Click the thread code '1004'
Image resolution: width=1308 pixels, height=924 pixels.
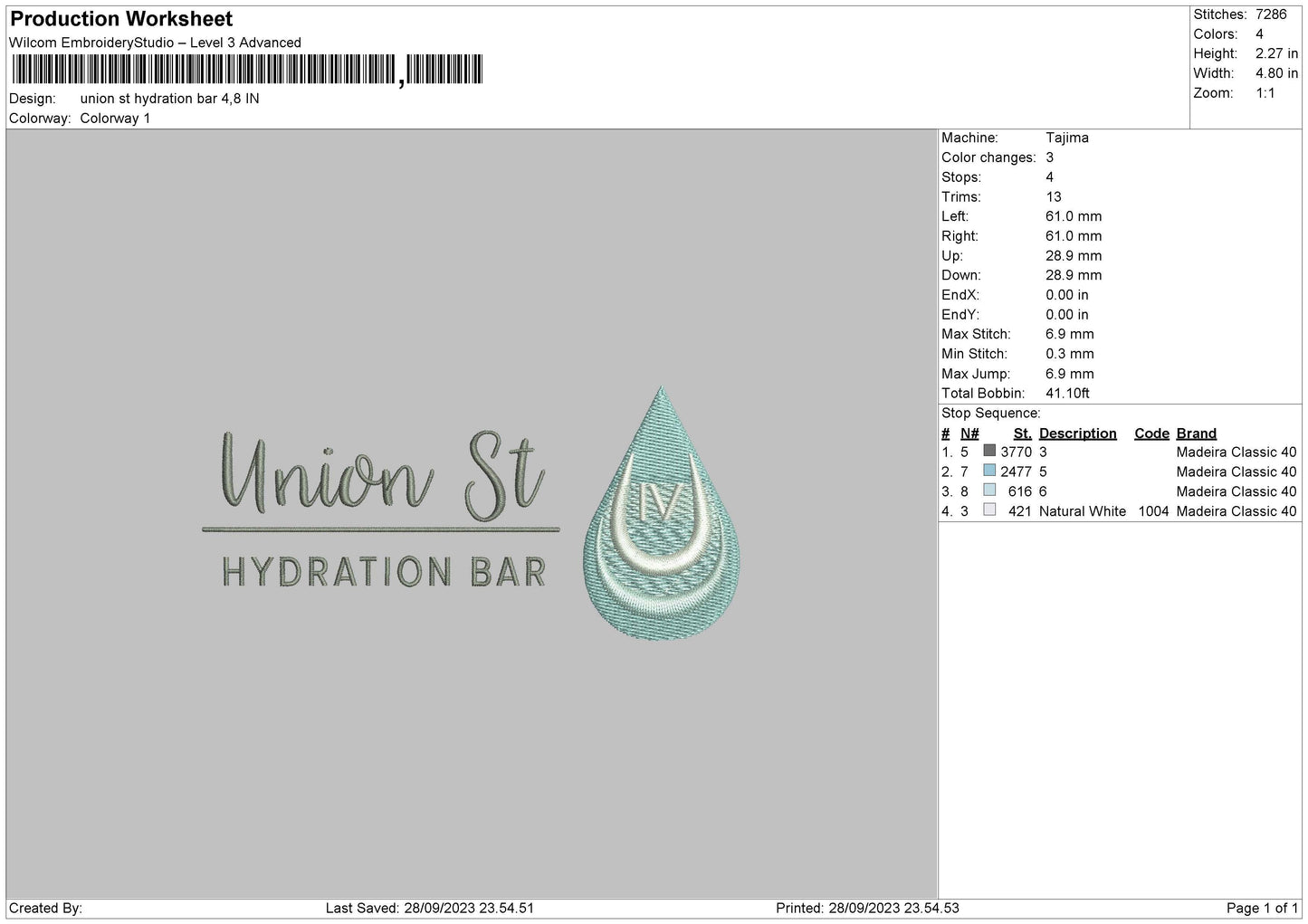point(1153,511)
